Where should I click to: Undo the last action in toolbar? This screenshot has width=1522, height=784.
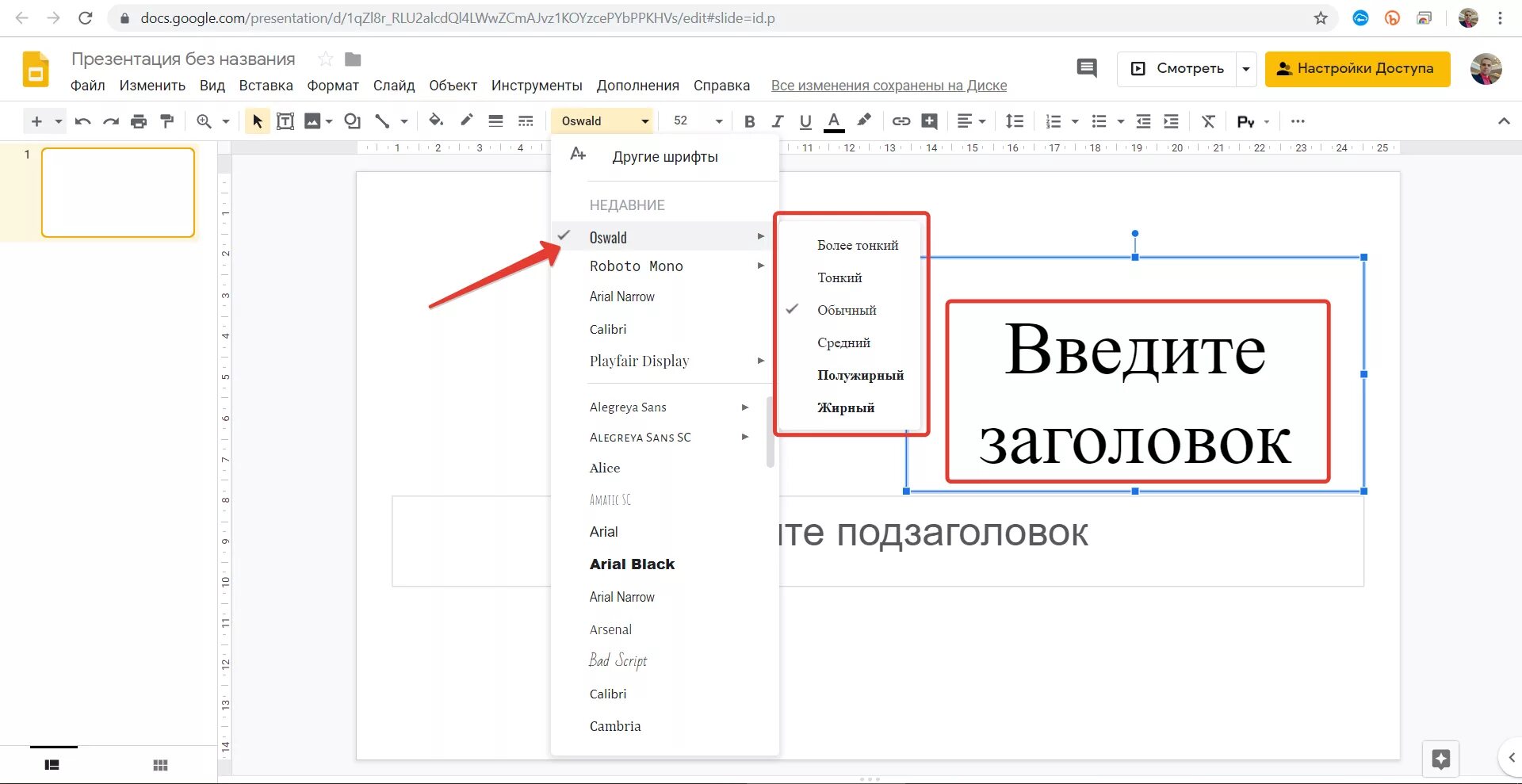(82, 121)
